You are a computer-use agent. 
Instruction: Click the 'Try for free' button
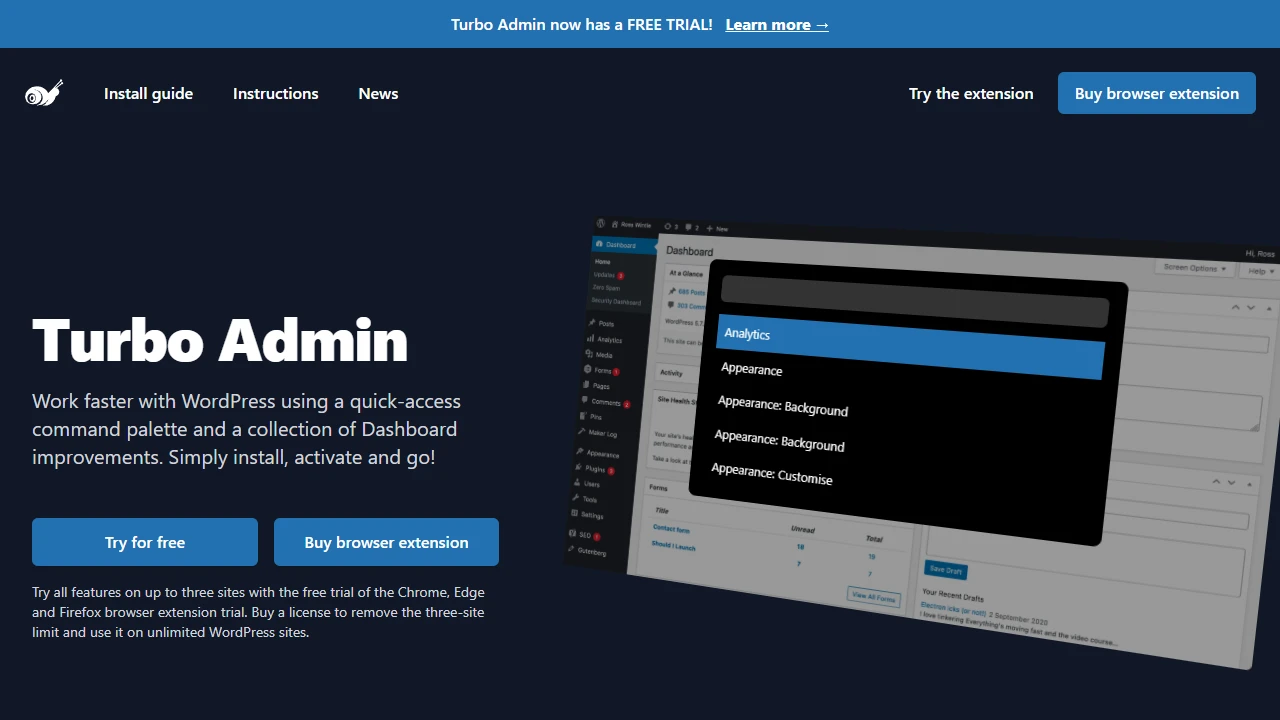(x=144, y=542)
